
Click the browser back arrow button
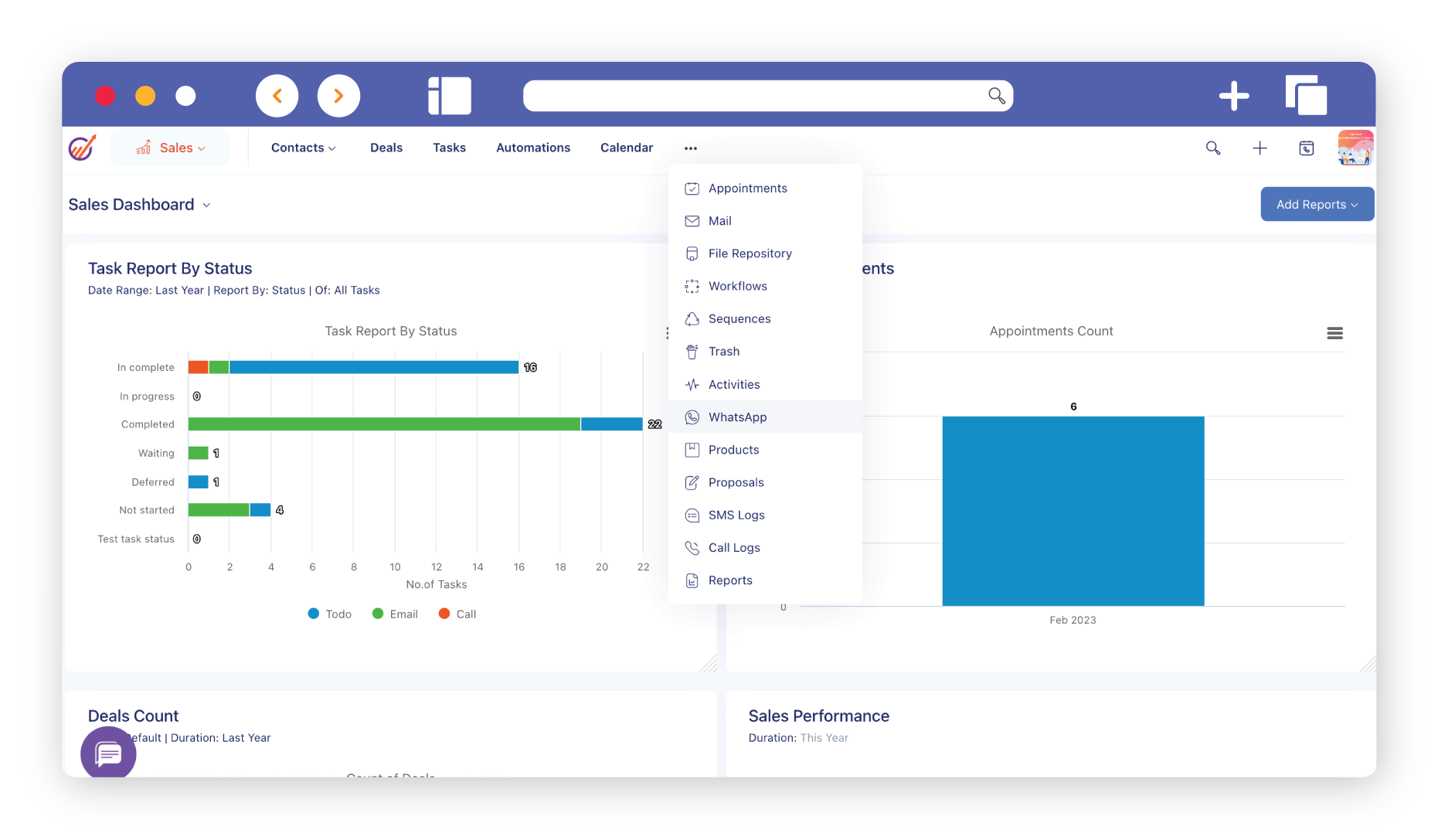pos(277,96)
